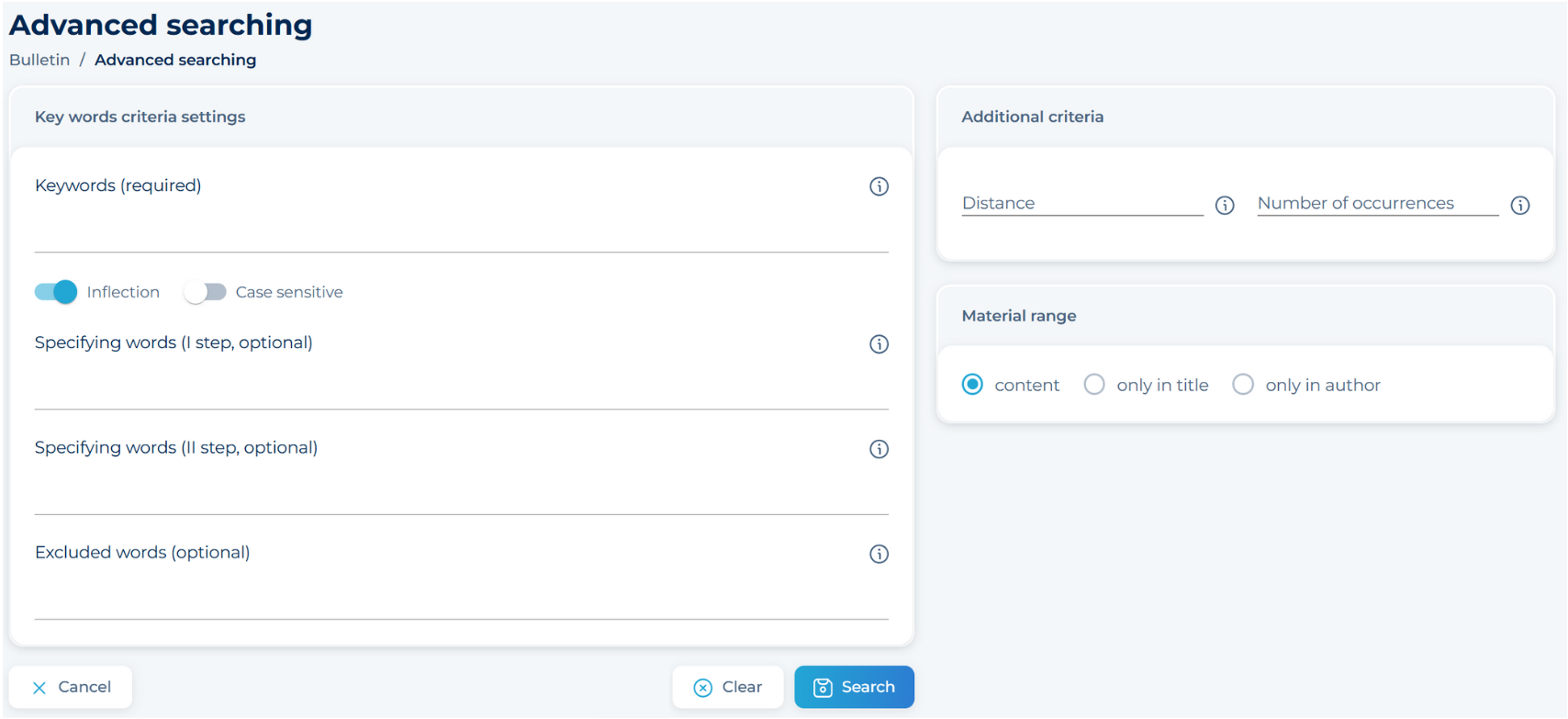This screenshot has width=1568, height=719.
Task: Click info icon for Specifying words I step
Action: click(x=879, y=344)
